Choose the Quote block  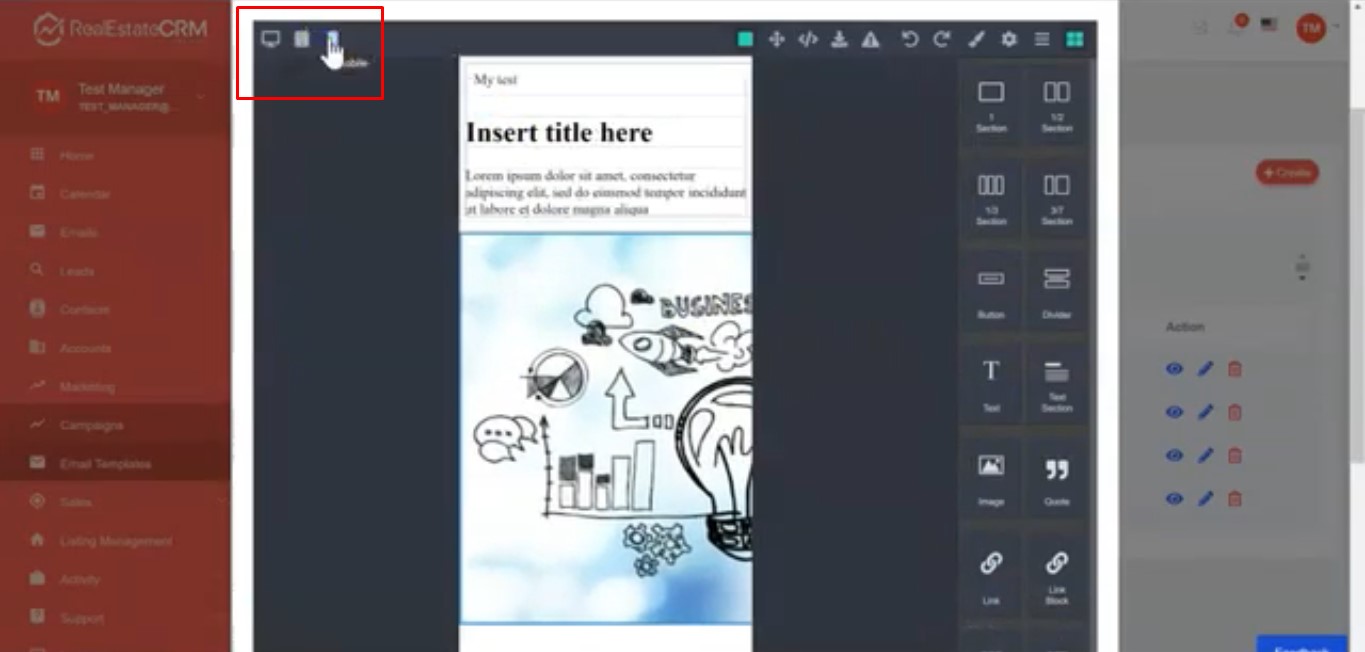click(x=1057, y=476)
